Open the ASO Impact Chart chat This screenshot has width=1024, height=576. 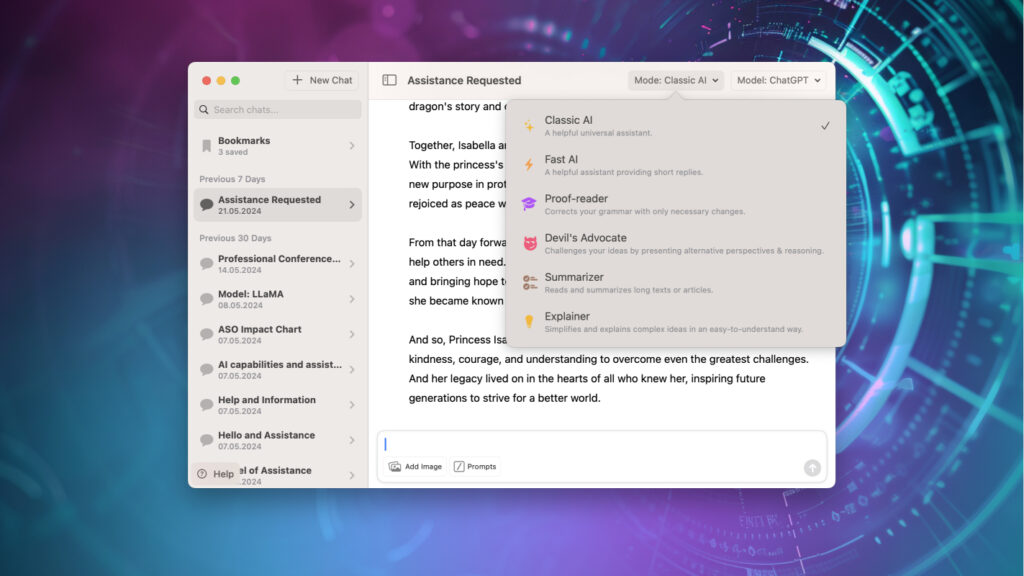(278, 334)
